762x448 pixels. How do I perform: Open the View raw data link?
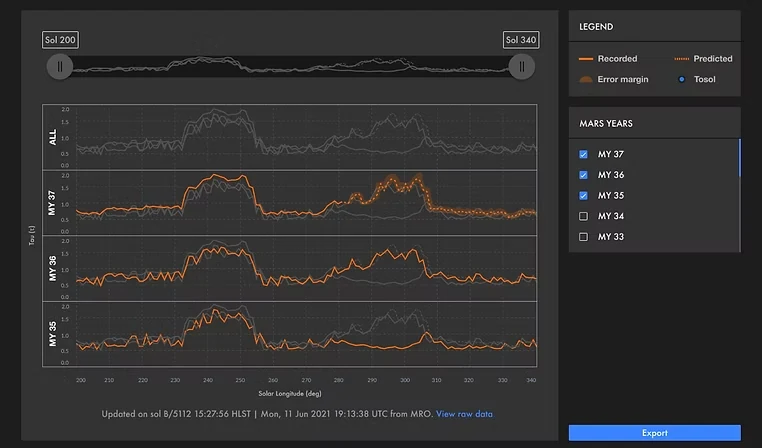tap(464, 414)
